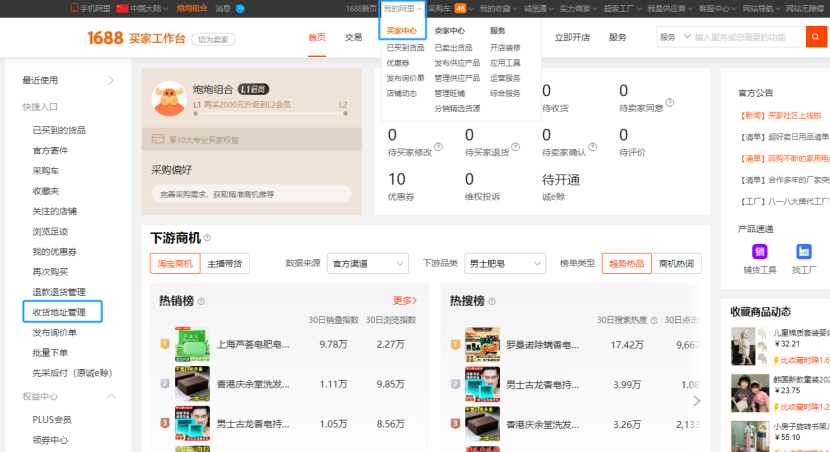
Task: Expand 中国大陆 region selector
Action: 149,8
